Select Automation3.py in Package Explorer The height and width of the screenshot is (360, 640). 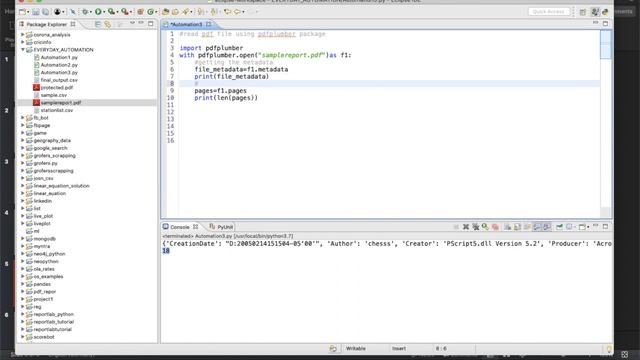[x=59, y=73]
